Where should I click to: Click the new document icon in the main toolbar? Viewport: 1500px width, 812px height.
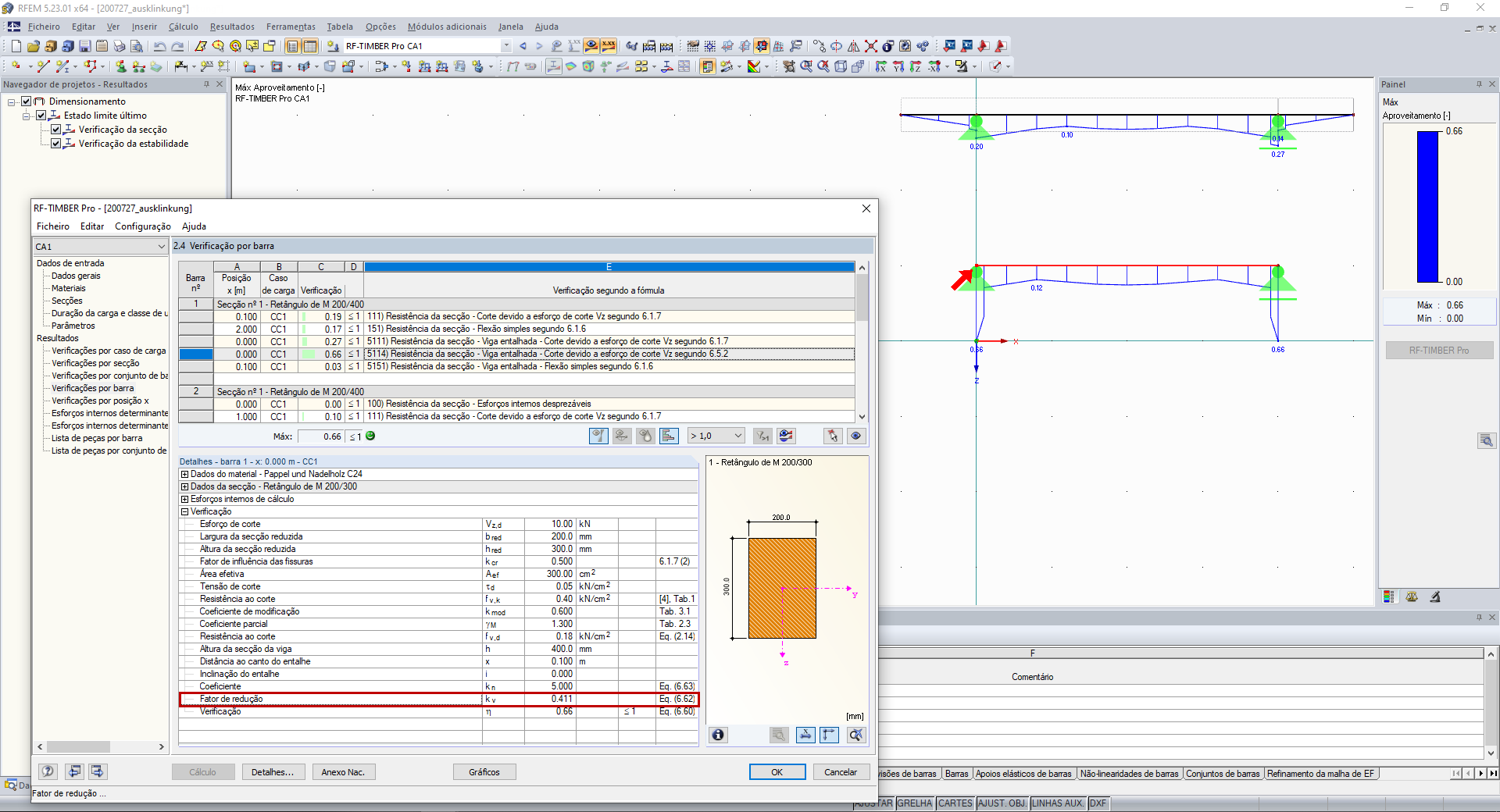[x=16, y=46]
